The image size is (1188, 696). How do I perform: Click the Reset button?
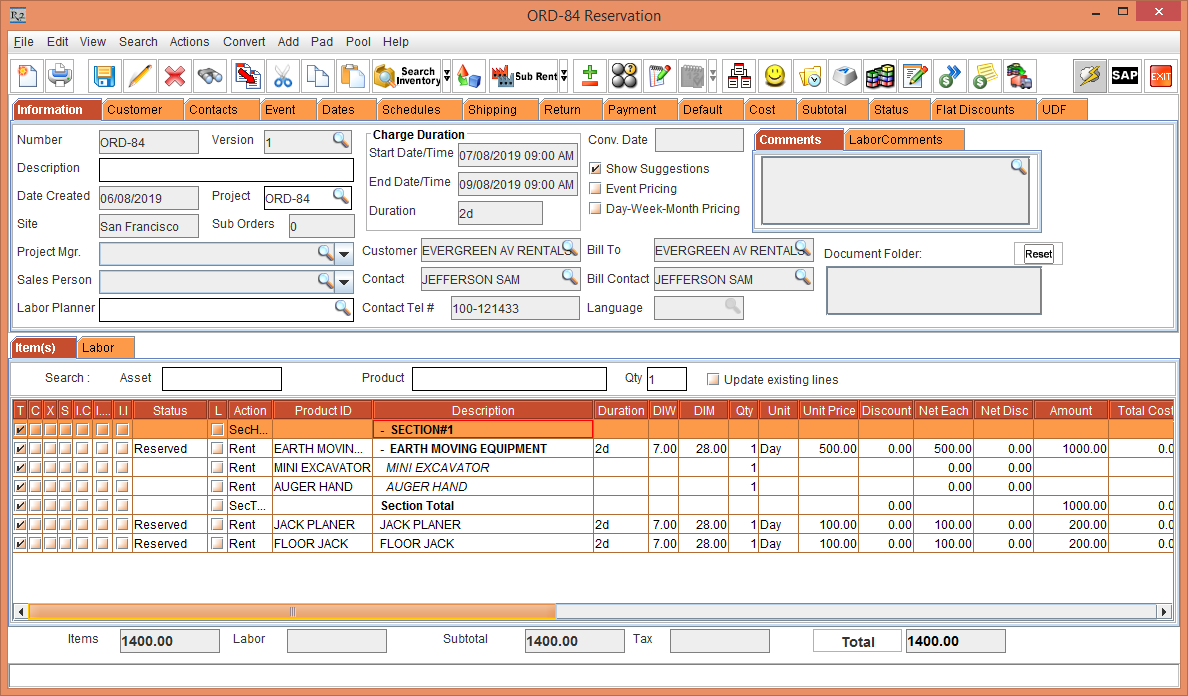[x=1038, y=254]
